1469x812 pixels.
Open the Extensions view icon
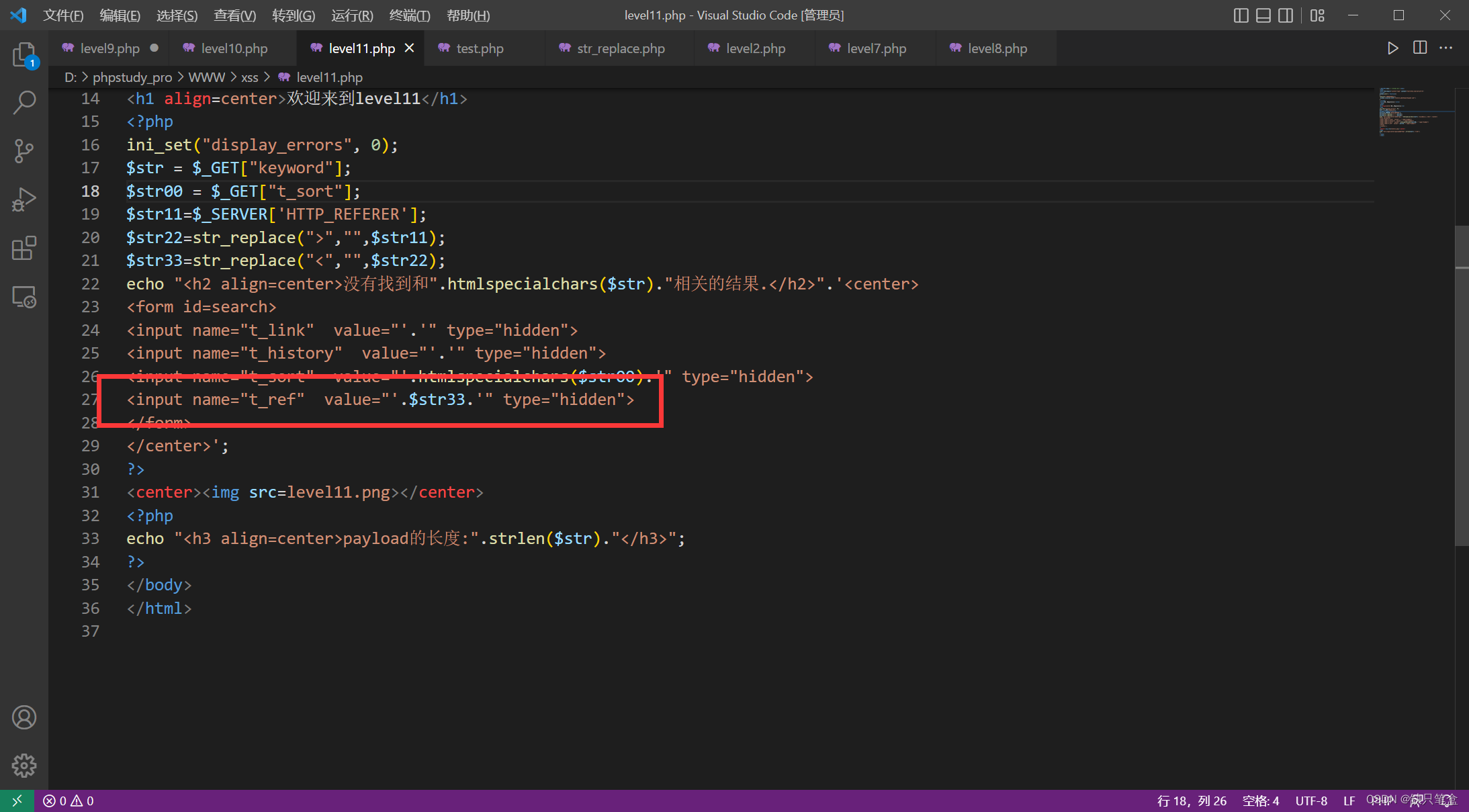coord(24,248)
